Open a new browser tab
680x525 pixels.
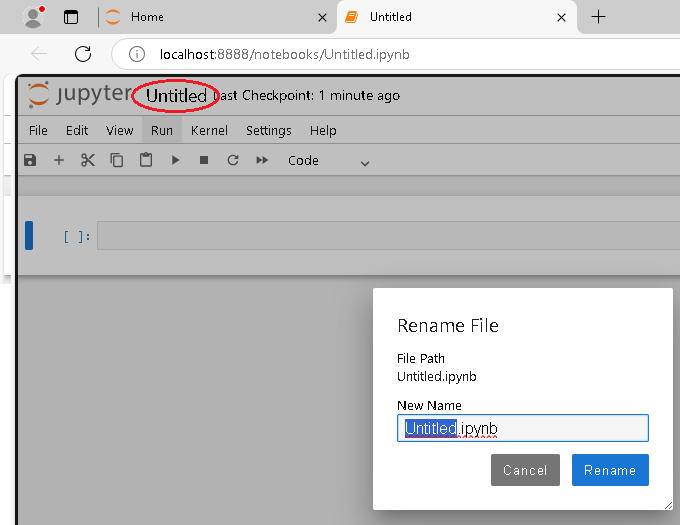click(x=598, y=17)
